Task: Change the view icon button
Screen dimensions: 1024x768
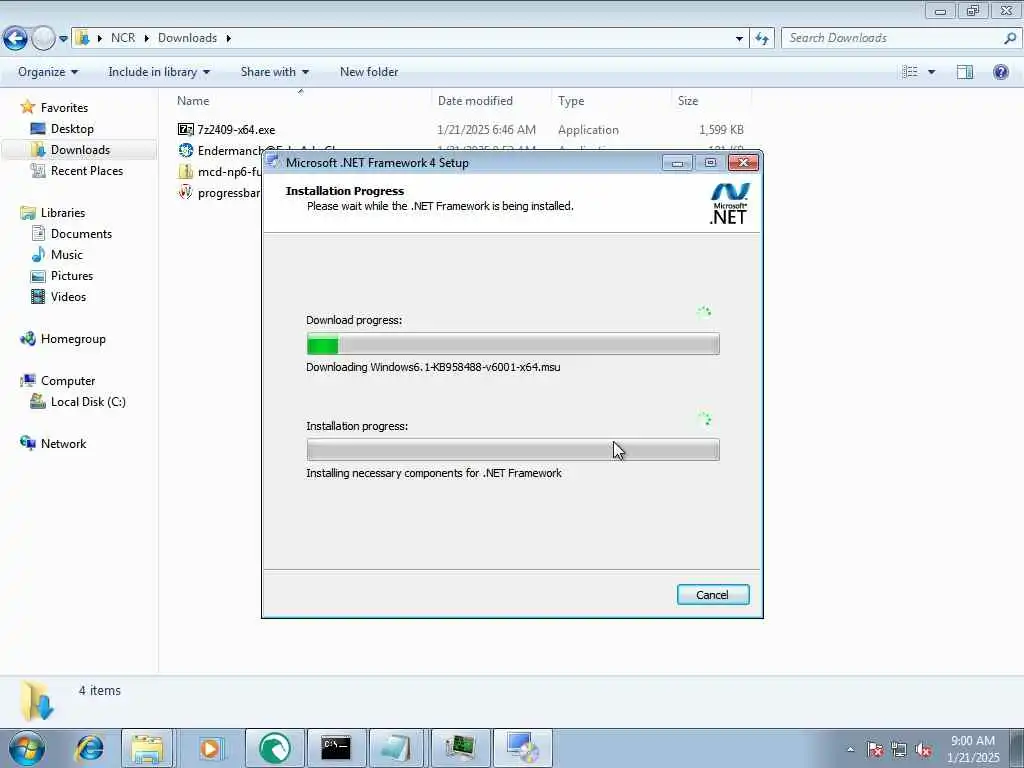Action: click(x=910, y=72)
